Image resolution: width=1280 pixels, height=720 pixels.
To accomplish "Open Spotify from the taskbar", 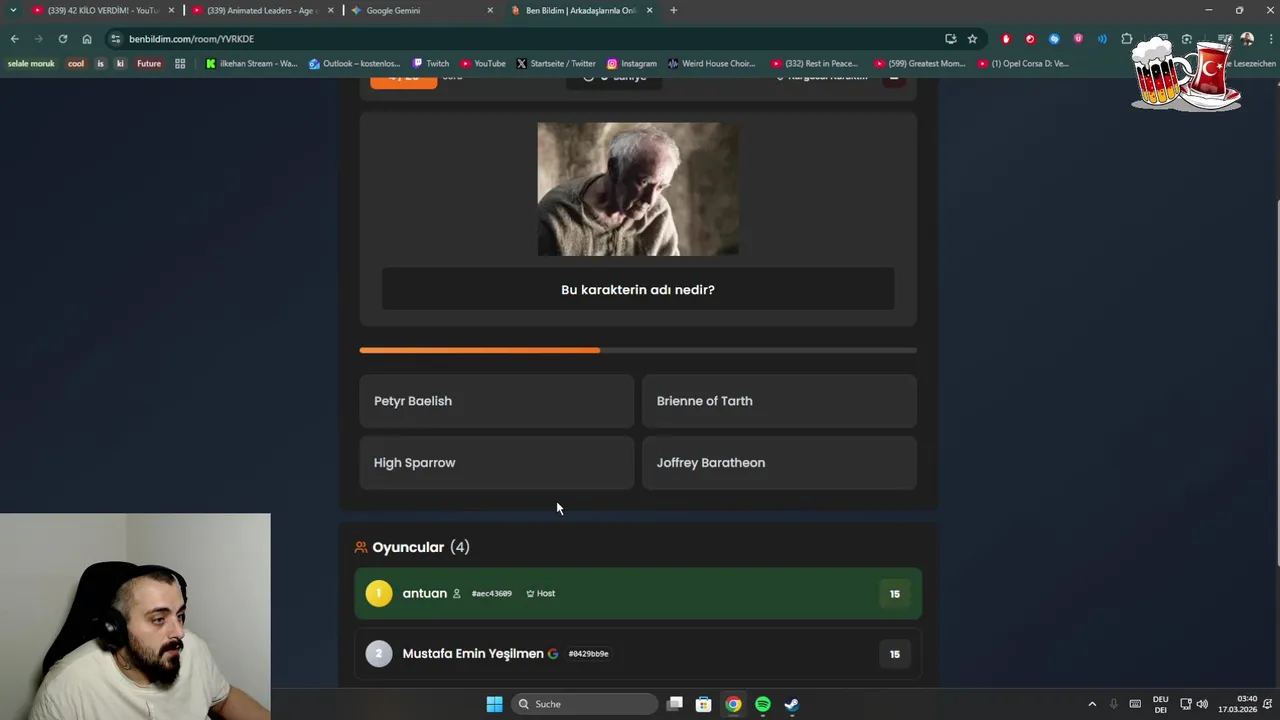I will pos(763,704).
